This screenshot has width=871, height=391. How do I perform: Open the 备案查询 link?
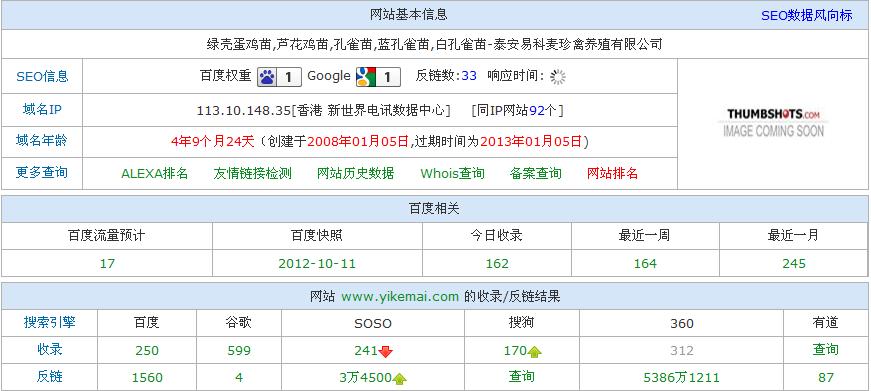point(535,173)
